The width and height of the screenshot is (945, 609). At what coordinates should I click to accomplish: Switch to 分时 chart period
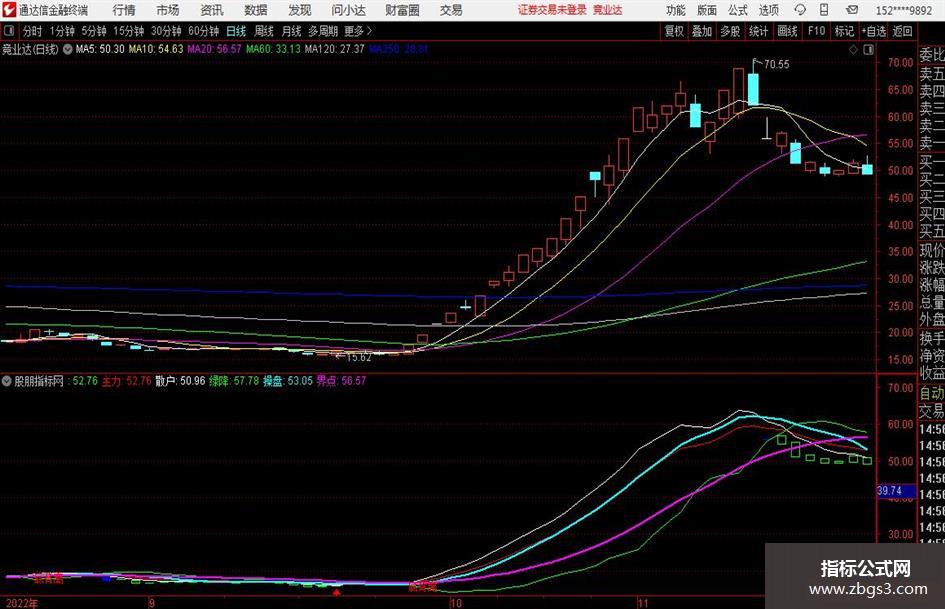point(33,31)
